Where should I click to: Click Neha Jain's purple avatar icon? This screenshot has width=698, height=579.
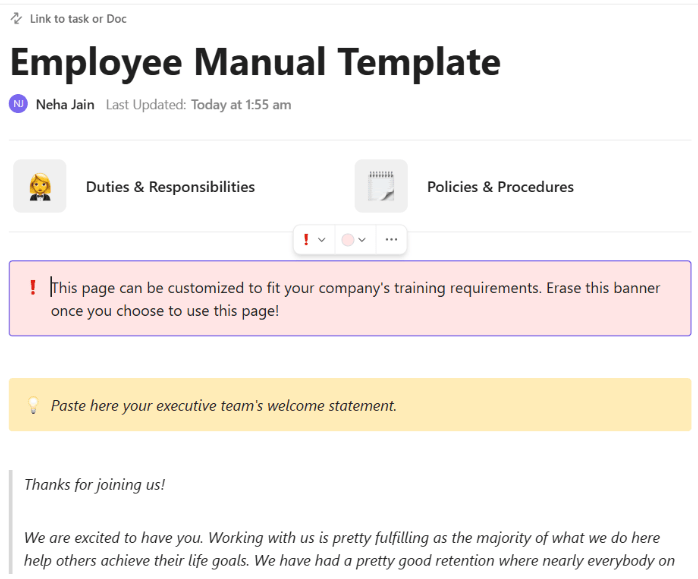point(18,104)
